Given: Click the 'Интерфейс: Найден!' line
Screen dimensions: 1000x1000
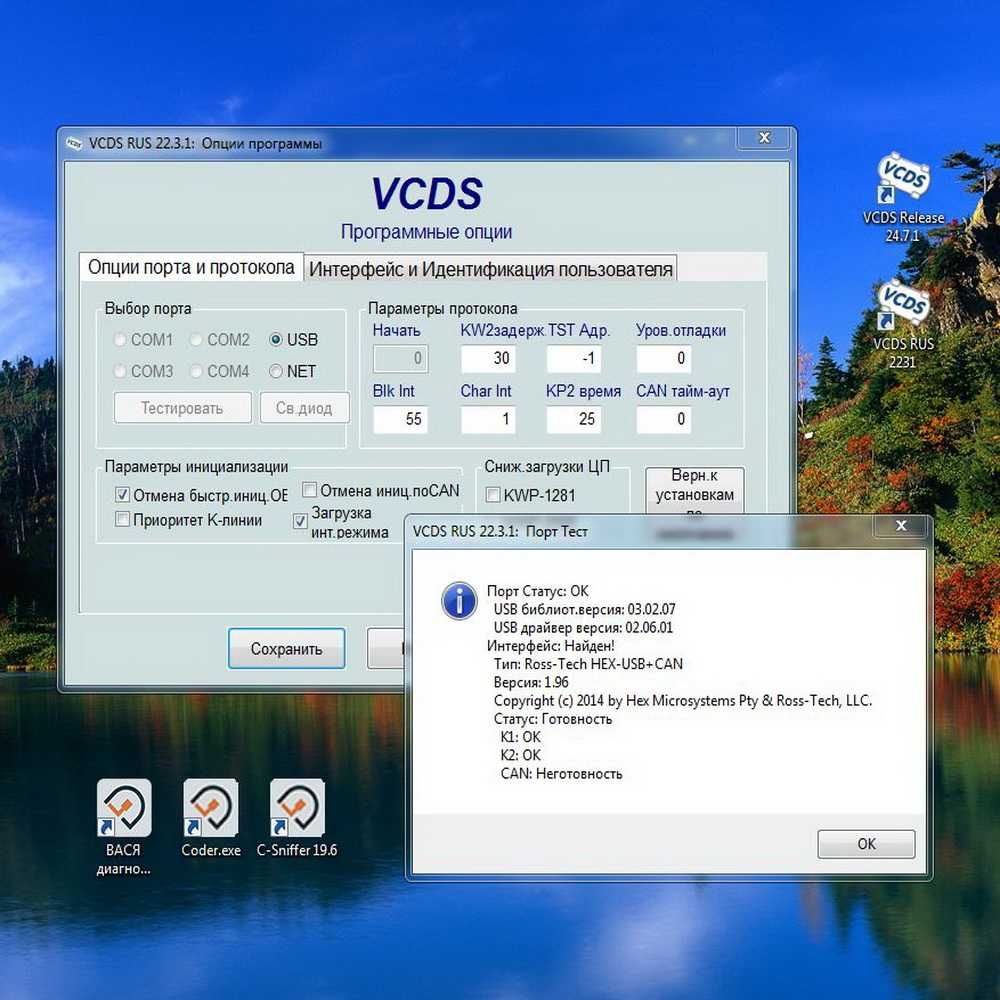Looking at the screenshot, I should [550, 645].
